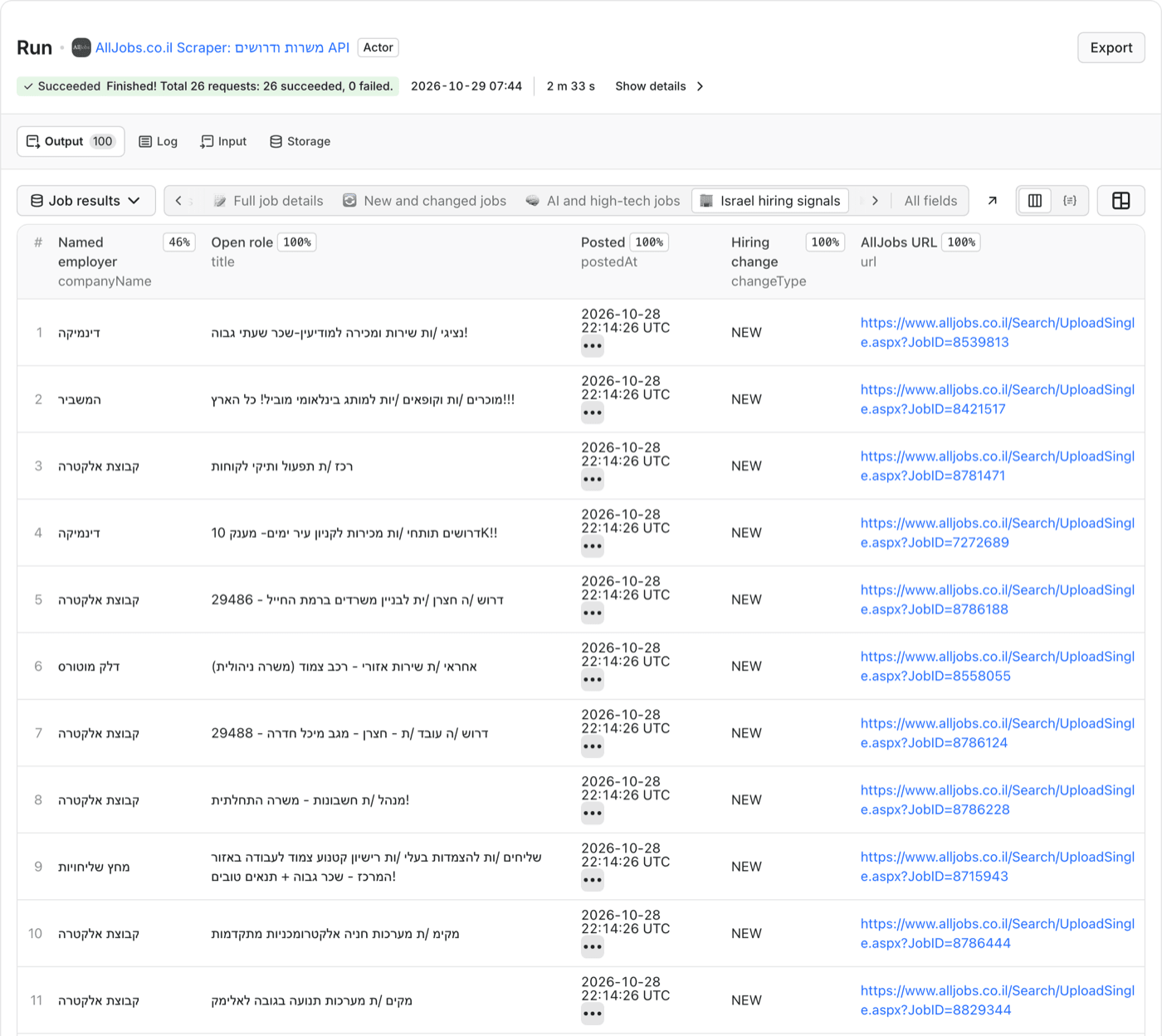Select the New and changed jobs view
Screen dimensions: 1162x1036
click(x=424, y=201)
